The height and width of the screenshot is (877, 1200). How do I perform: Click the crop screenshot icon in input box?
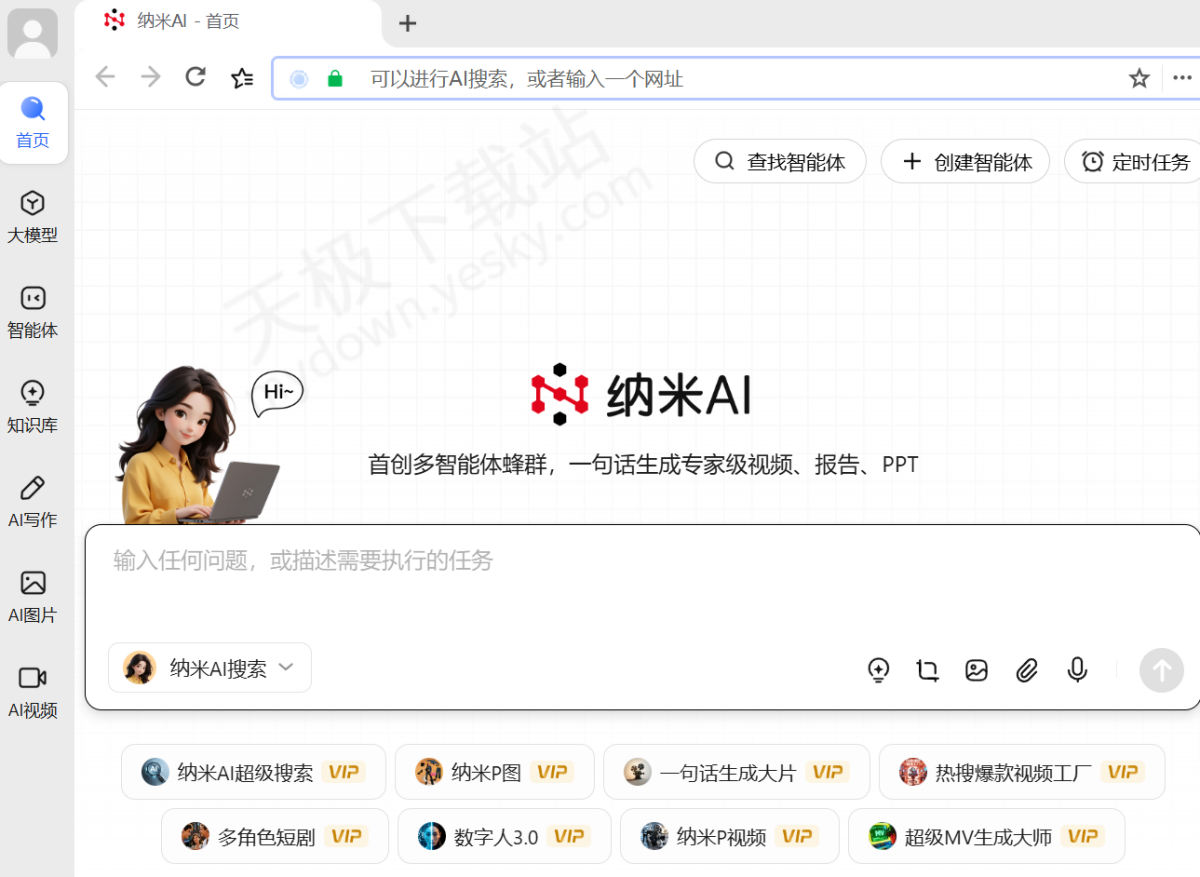click(x=928, y=670)
